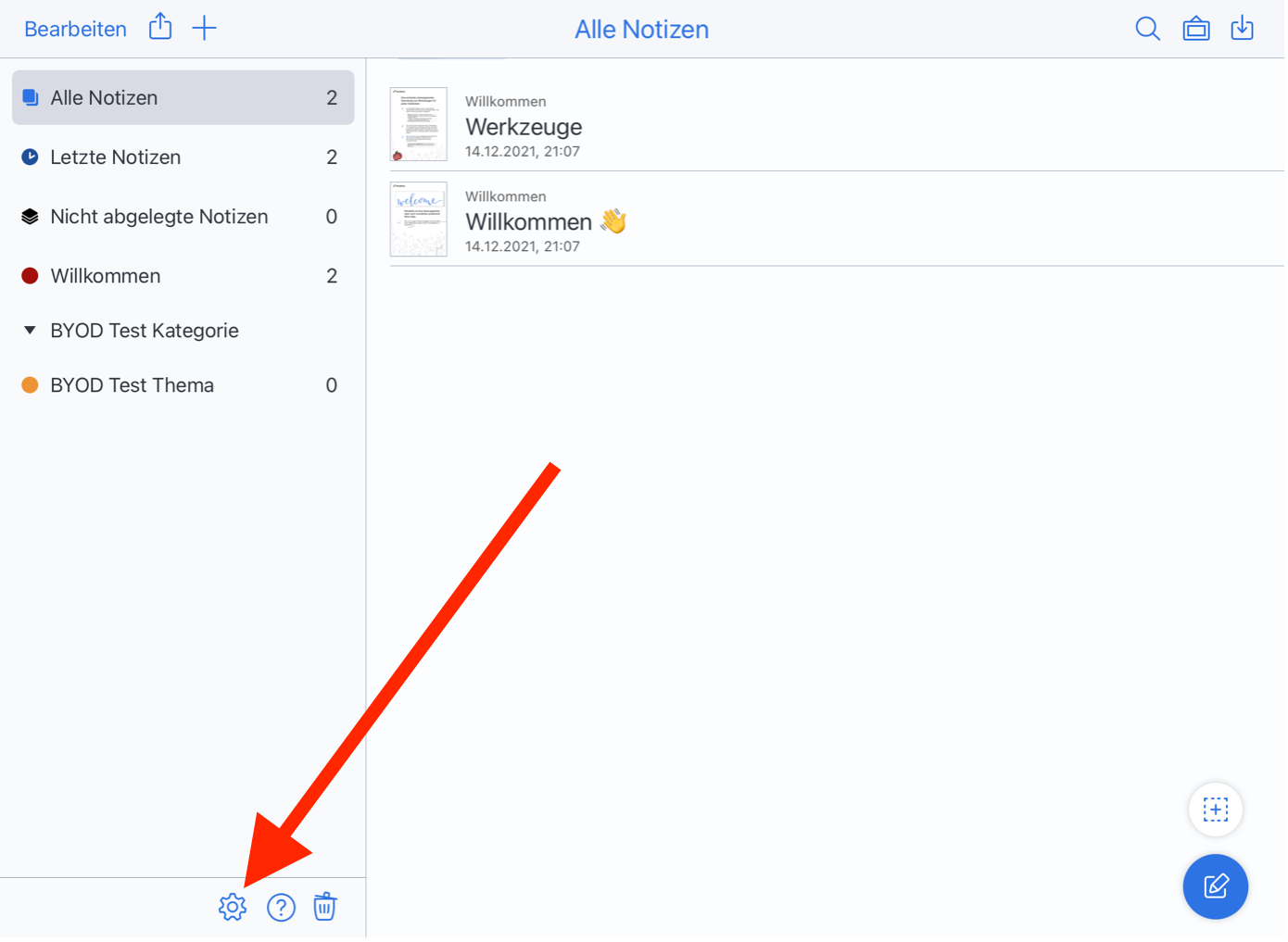
Task: Open settings with the gear icon
Action: [233, 907]
